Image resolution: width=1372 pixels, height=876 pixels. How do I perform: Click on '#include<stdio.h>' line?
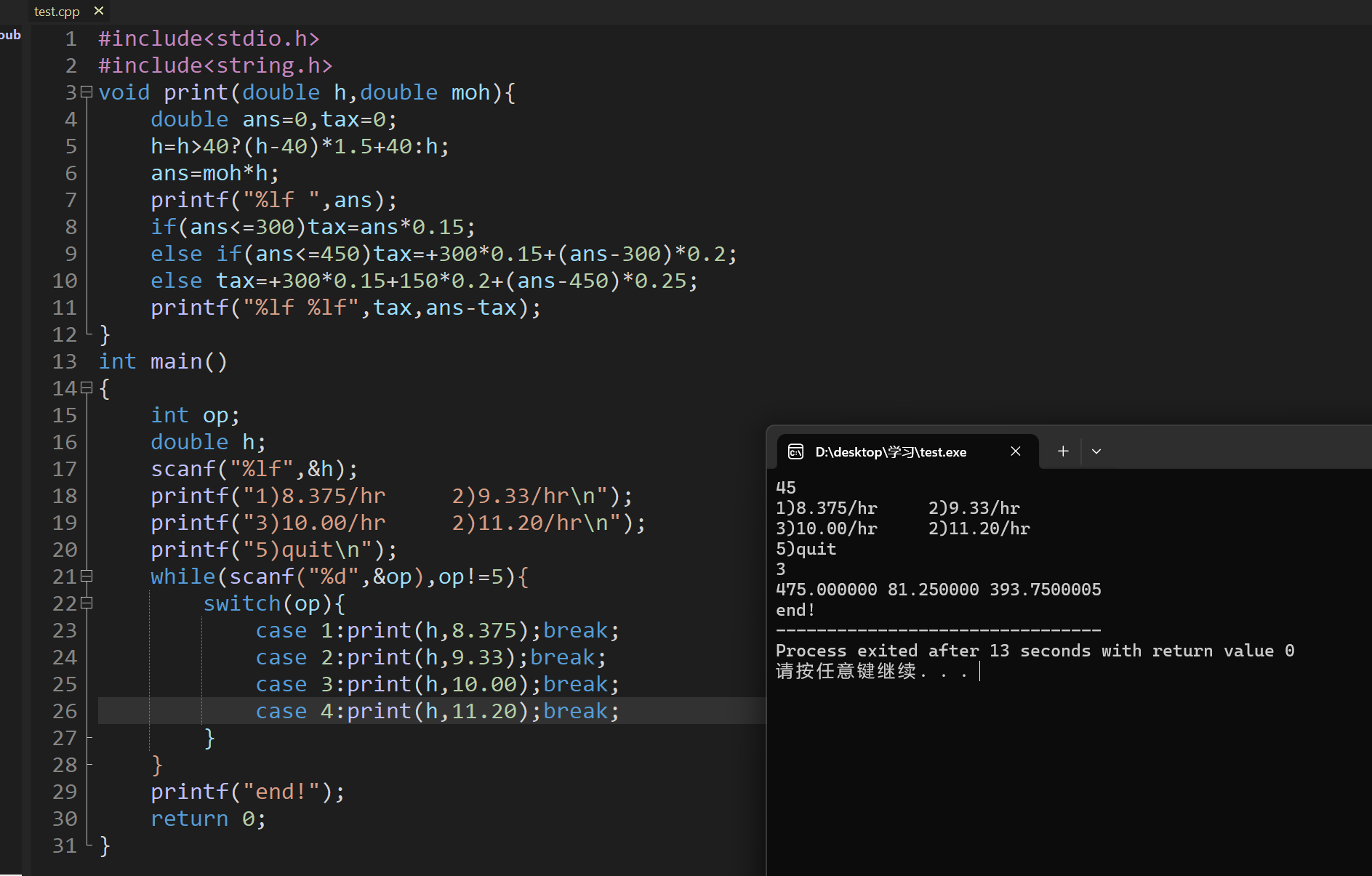point(209,39)
